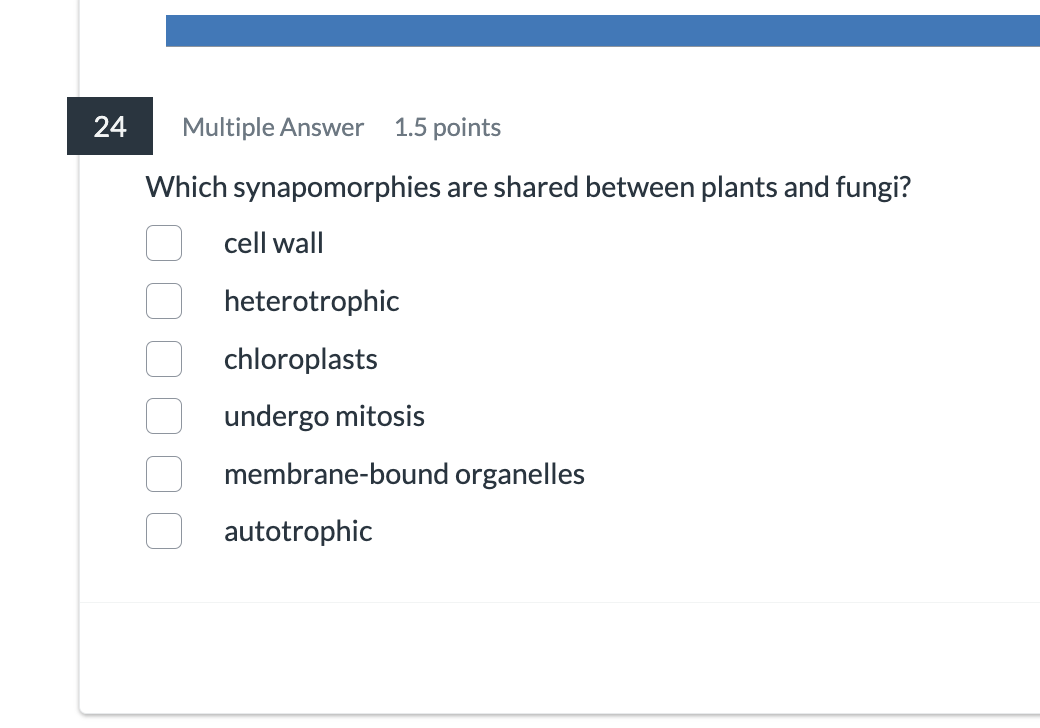Select the question number 24 badge
The height and width of the screenshot is (728, 1040).
click(x=109, y=127)
